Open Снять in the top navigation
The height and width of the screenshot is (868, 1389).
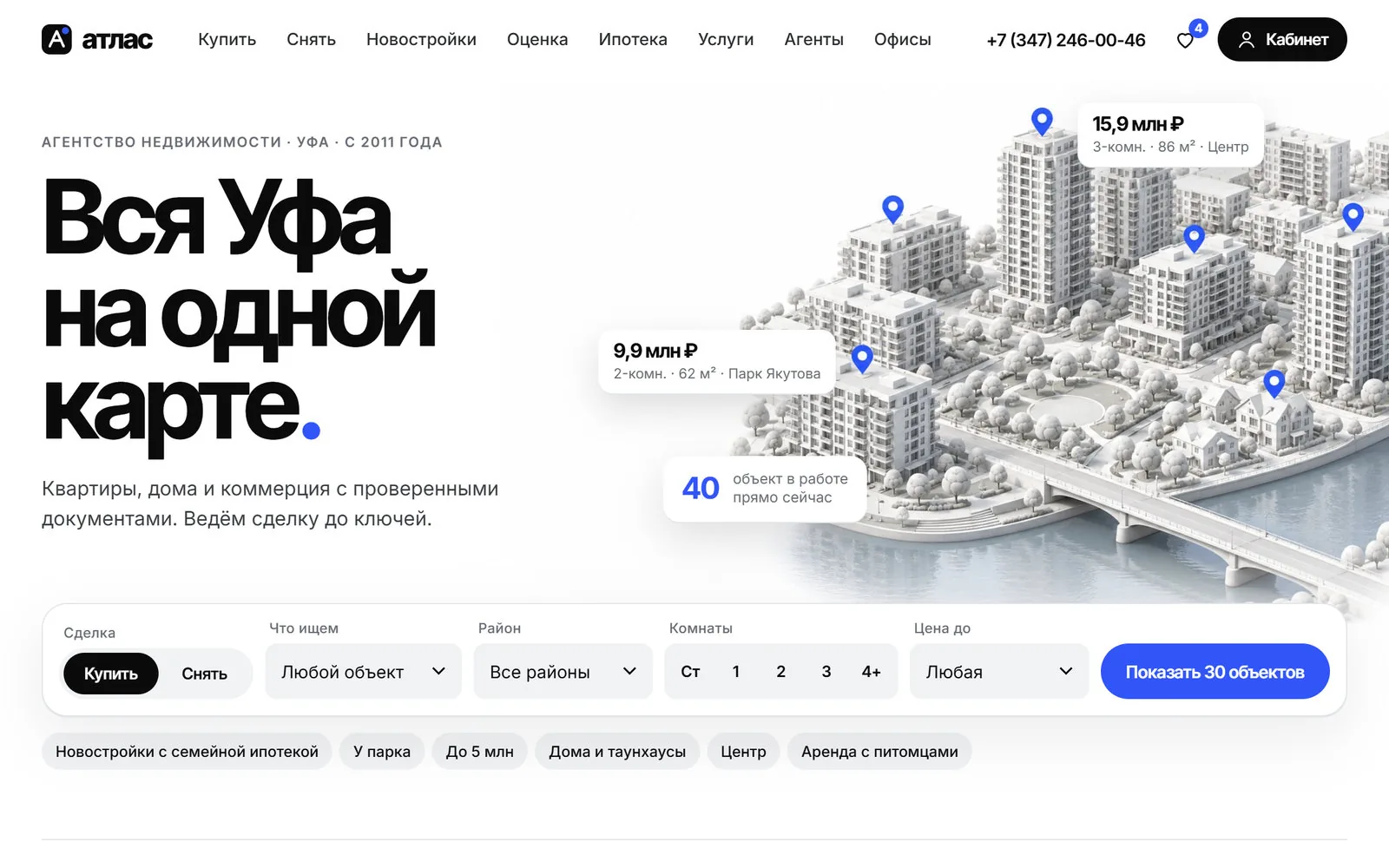point(311,40)
